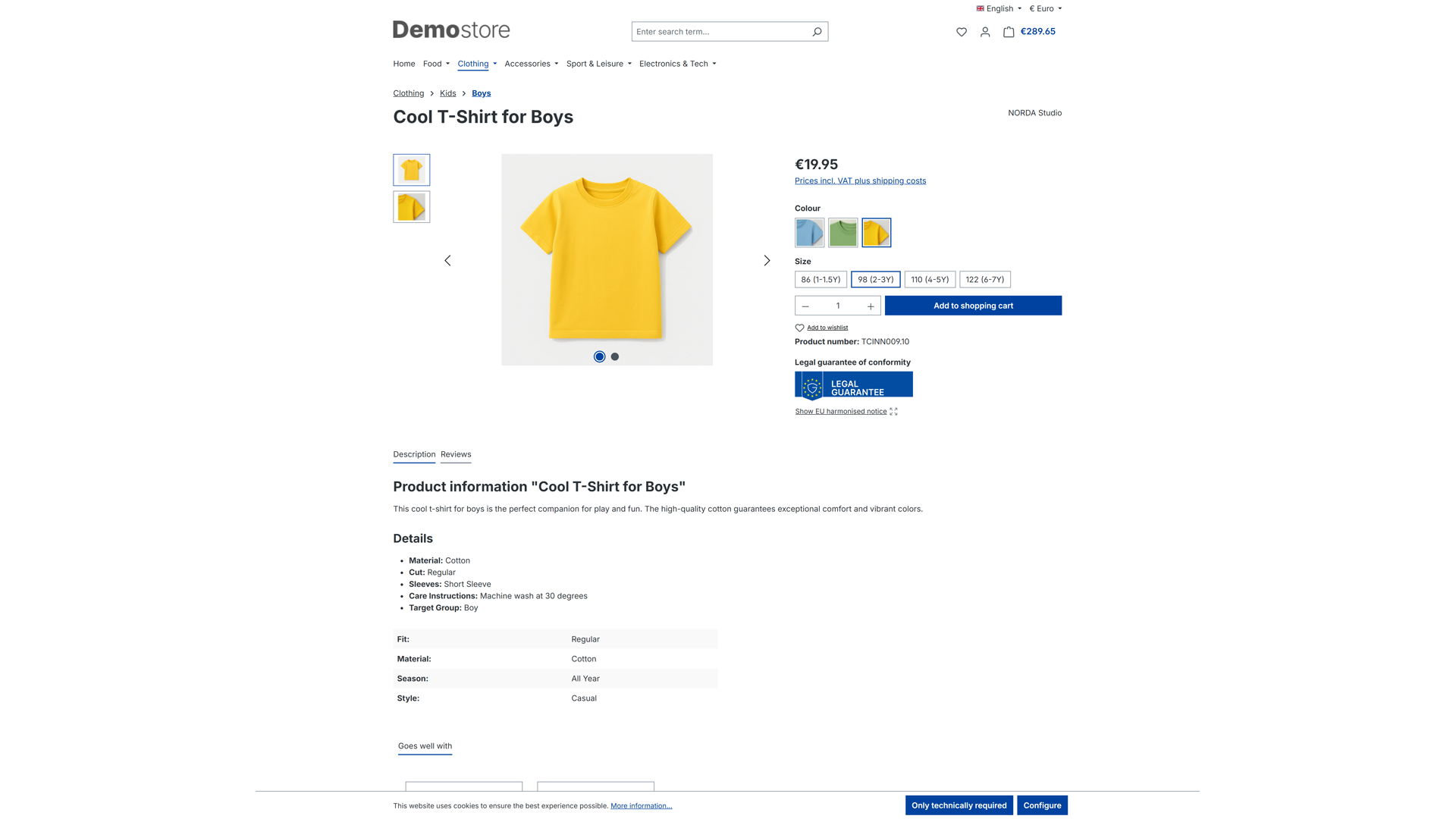Image resolution: width=1456 pixels, height=819 pixels.
Task: Select size 110 (4-5Y)
Action: [930, 279]
